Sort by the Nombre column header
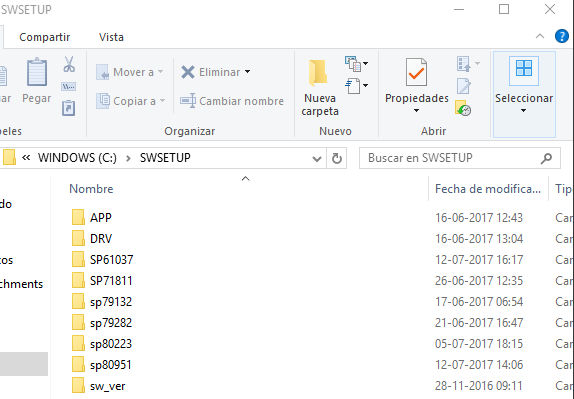Screen dimensions: 574x399 (91, 189)
